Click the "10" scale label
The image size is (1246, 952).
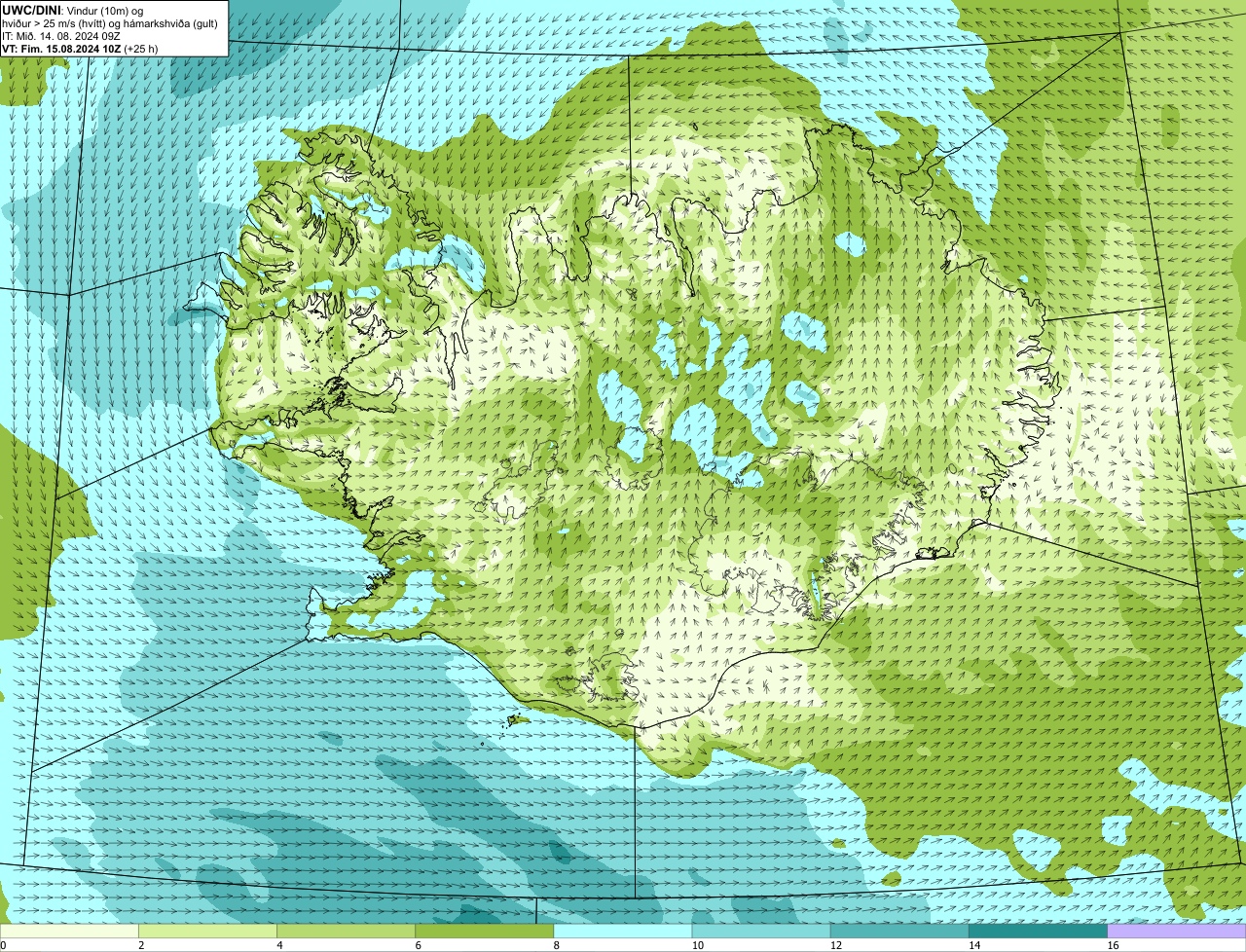tap(697, 945)
